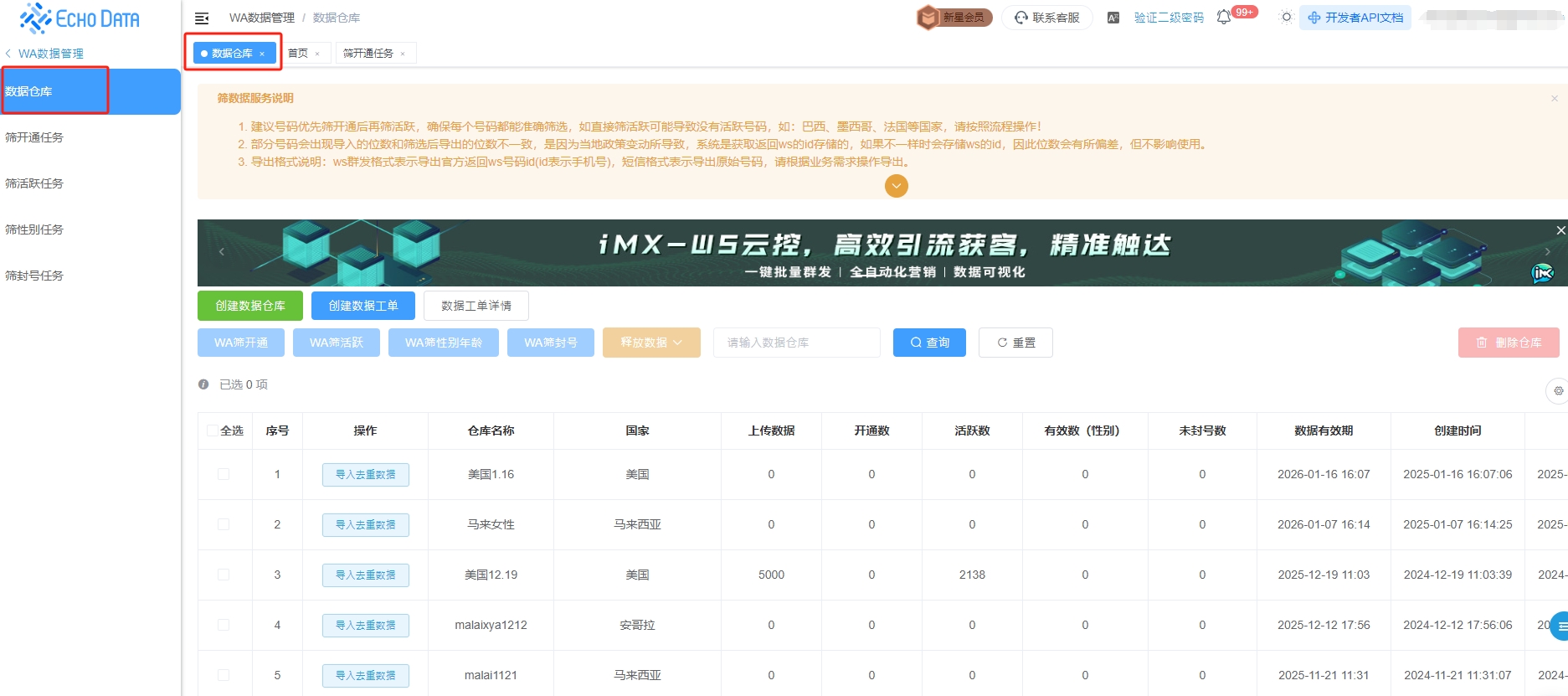Click WA数据管理 in the breadcrumb
Screen dimensions: 1568x696
pos(262,18)
